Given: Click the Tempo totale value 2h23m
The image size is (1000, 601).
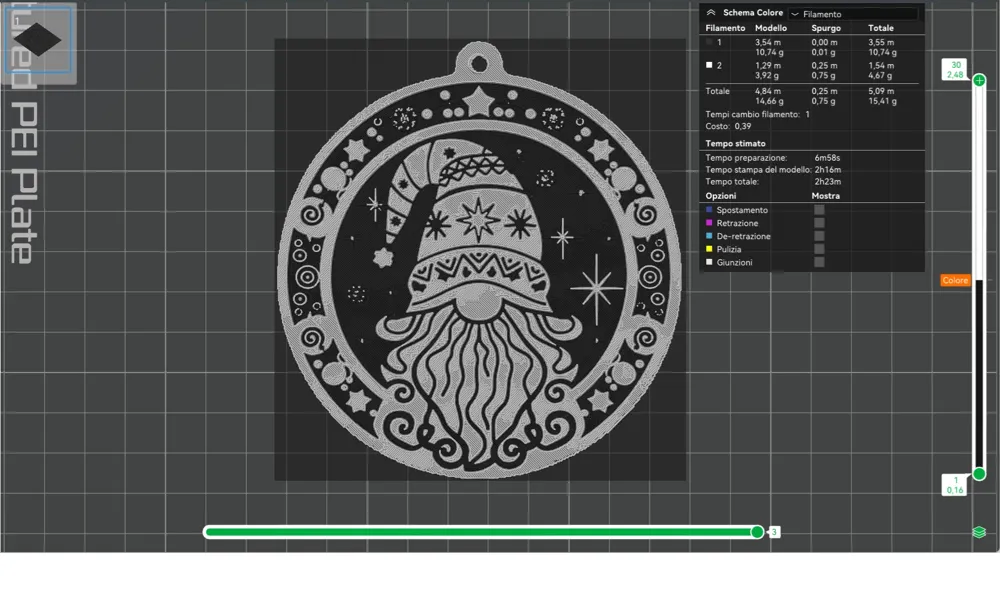Looking at the screenshot, I should point(828,181).
